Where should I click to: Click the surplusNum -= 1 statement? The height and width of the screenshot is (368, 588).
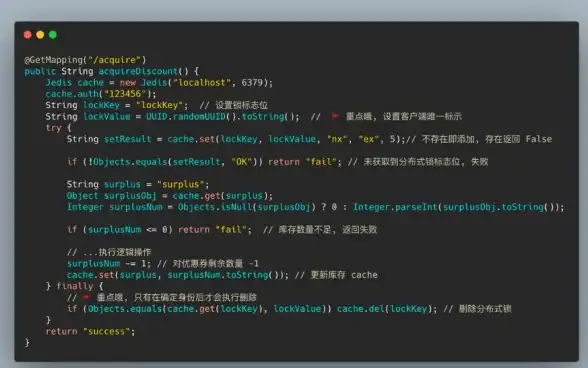click(109, 263)
